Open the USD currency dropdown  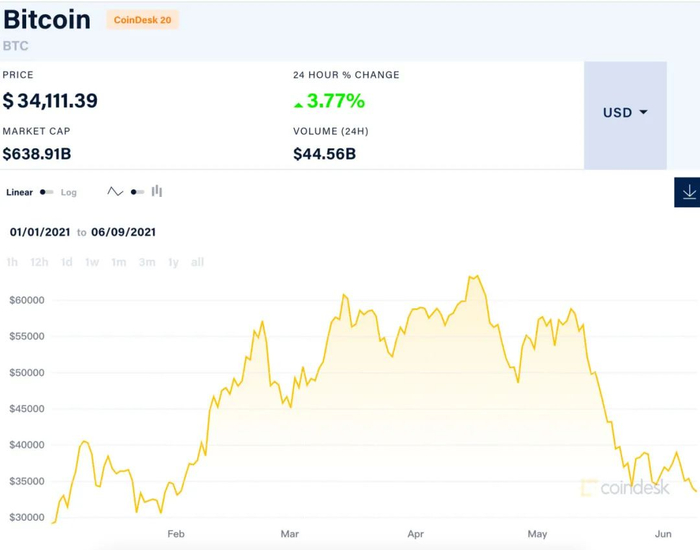point(625,113)
